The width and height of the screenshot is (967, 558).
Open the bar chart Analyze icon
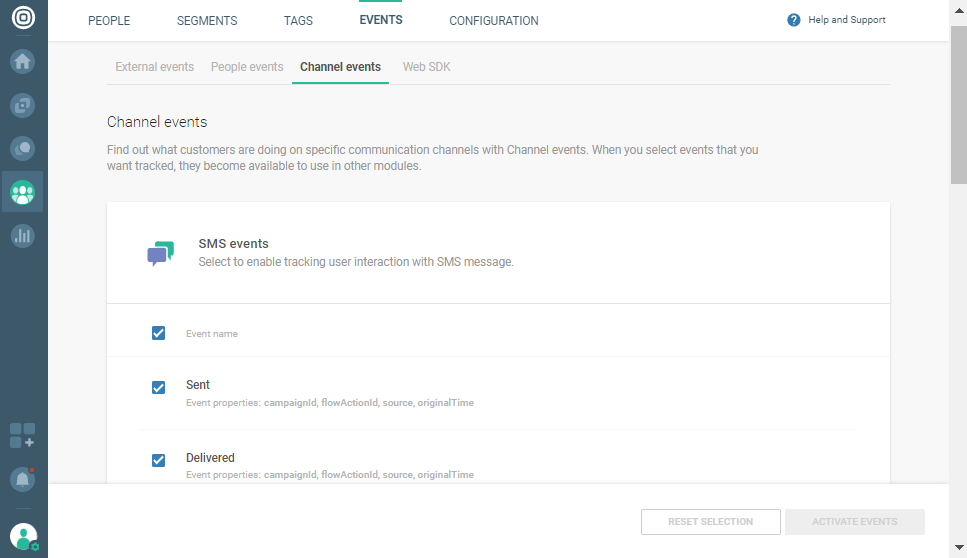pos(23,236)
